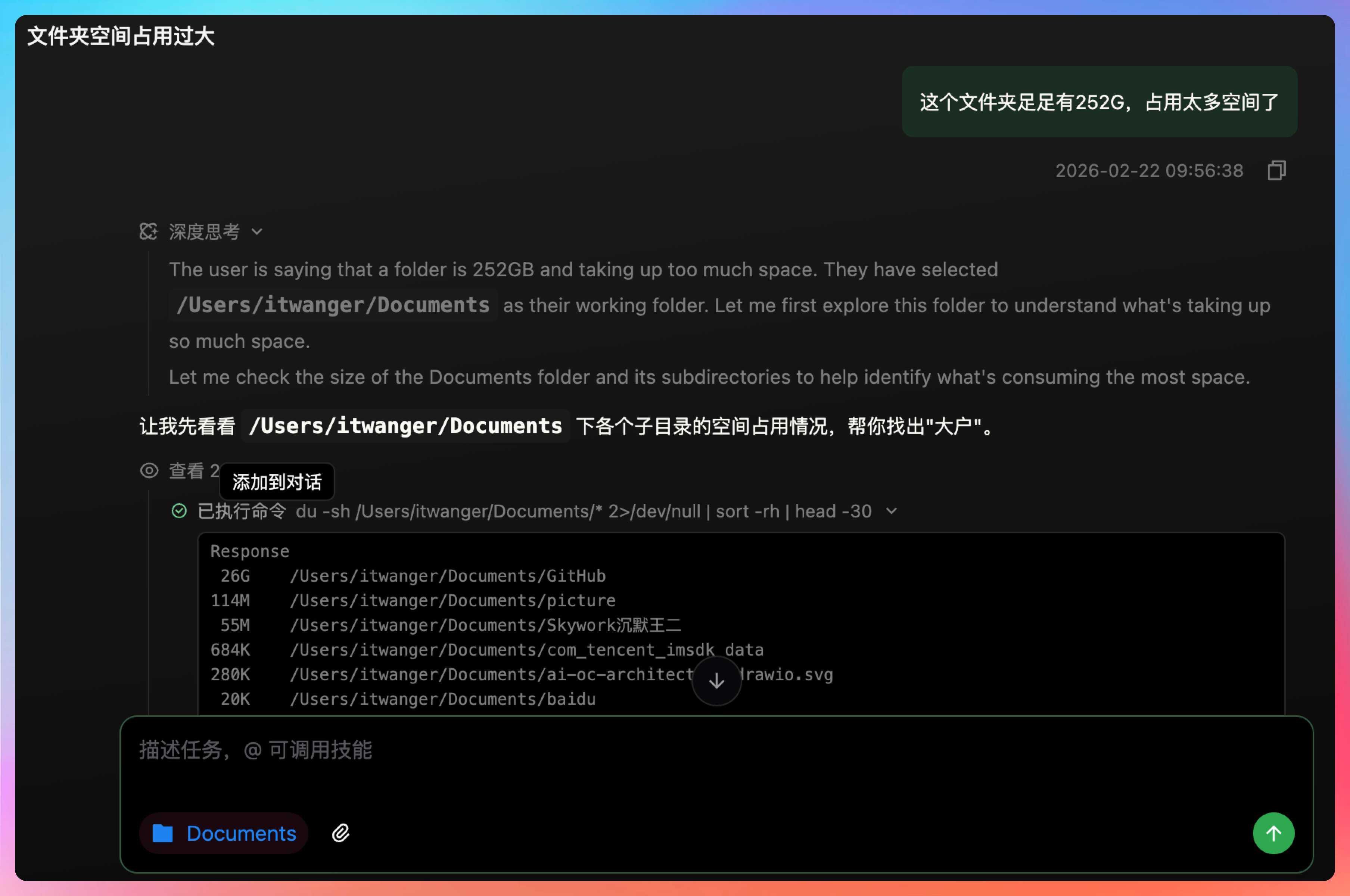Screen dimensions: 1350x896
Task: Click the 深度思考 label text
Action: click(204, 232)
